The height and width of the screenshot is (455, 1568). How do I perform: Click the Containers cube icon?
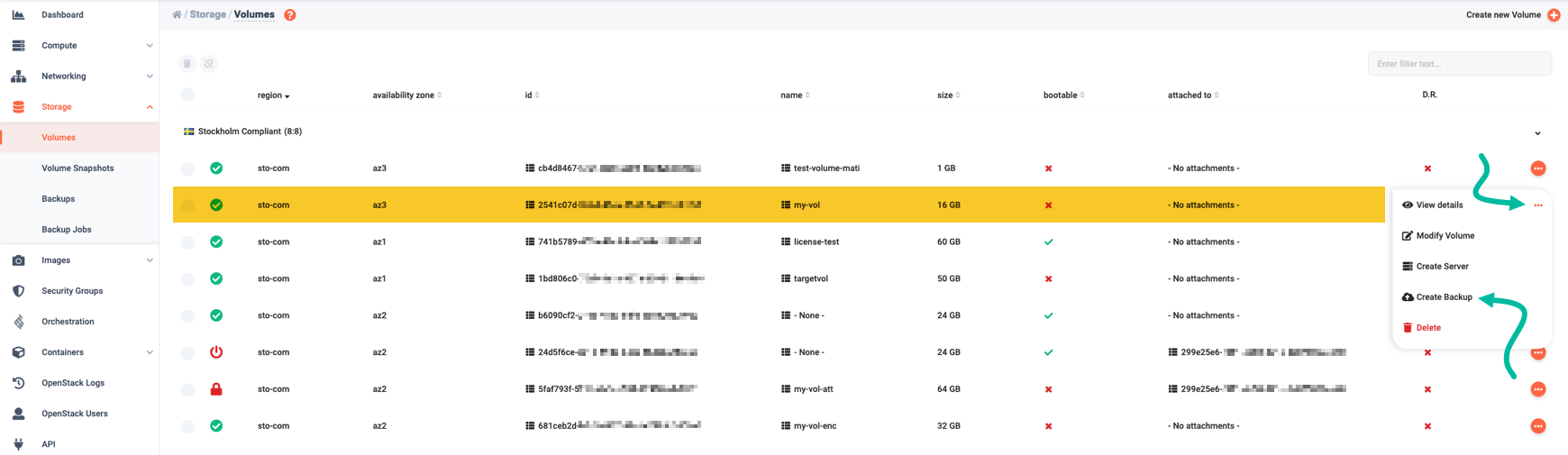pyautogui.click(x=18, y=352)
